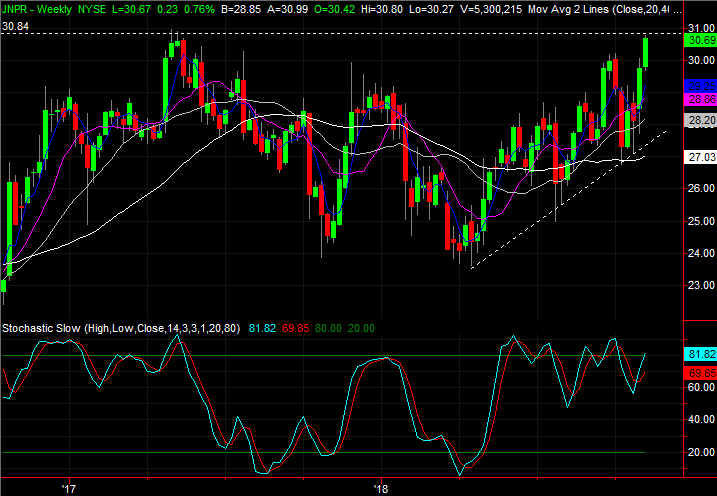Click the green 30.69 last price tag

[x=698, y=40]
